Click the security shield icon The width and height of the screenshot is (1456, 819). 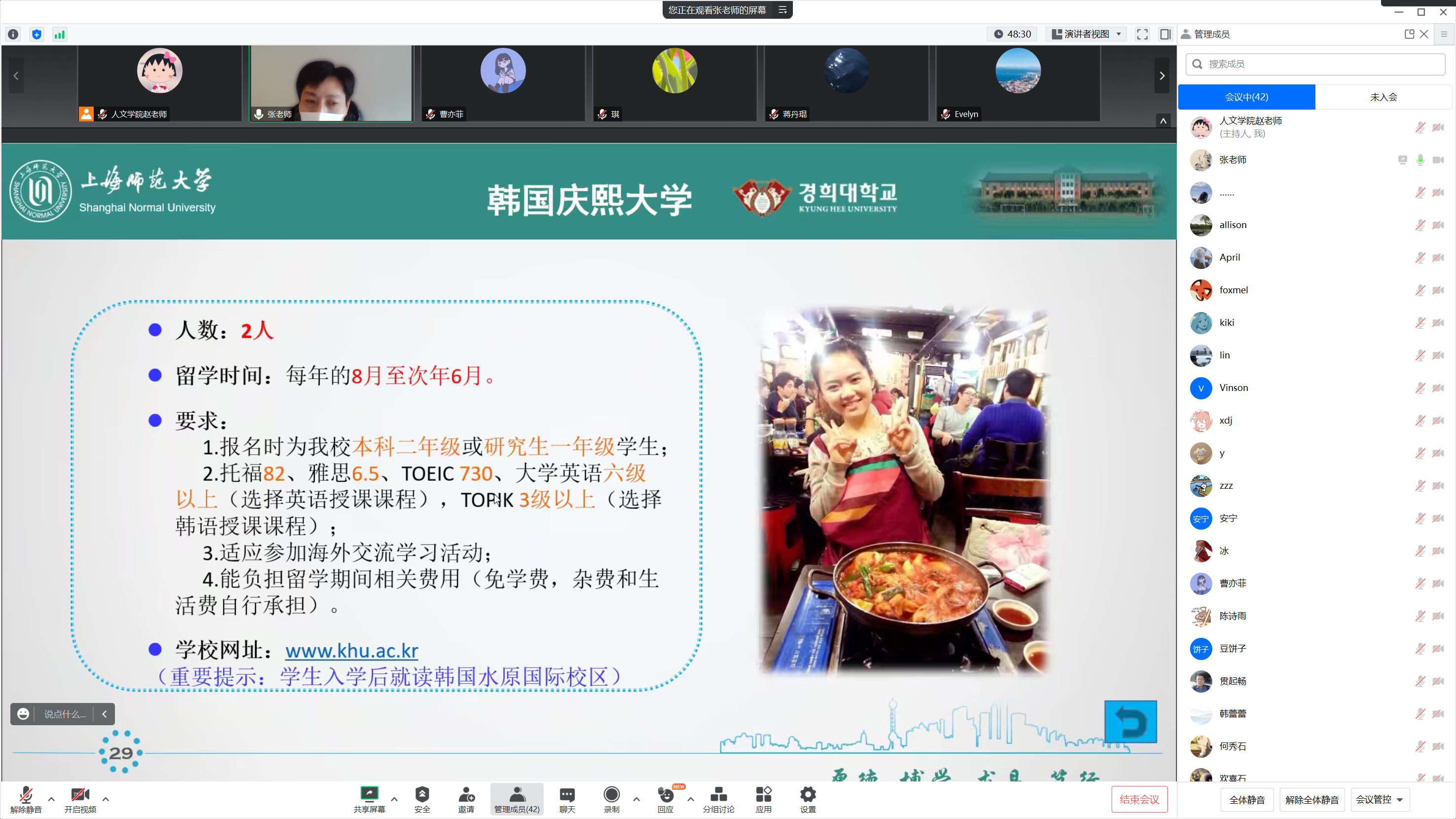[x=422, y=799]
